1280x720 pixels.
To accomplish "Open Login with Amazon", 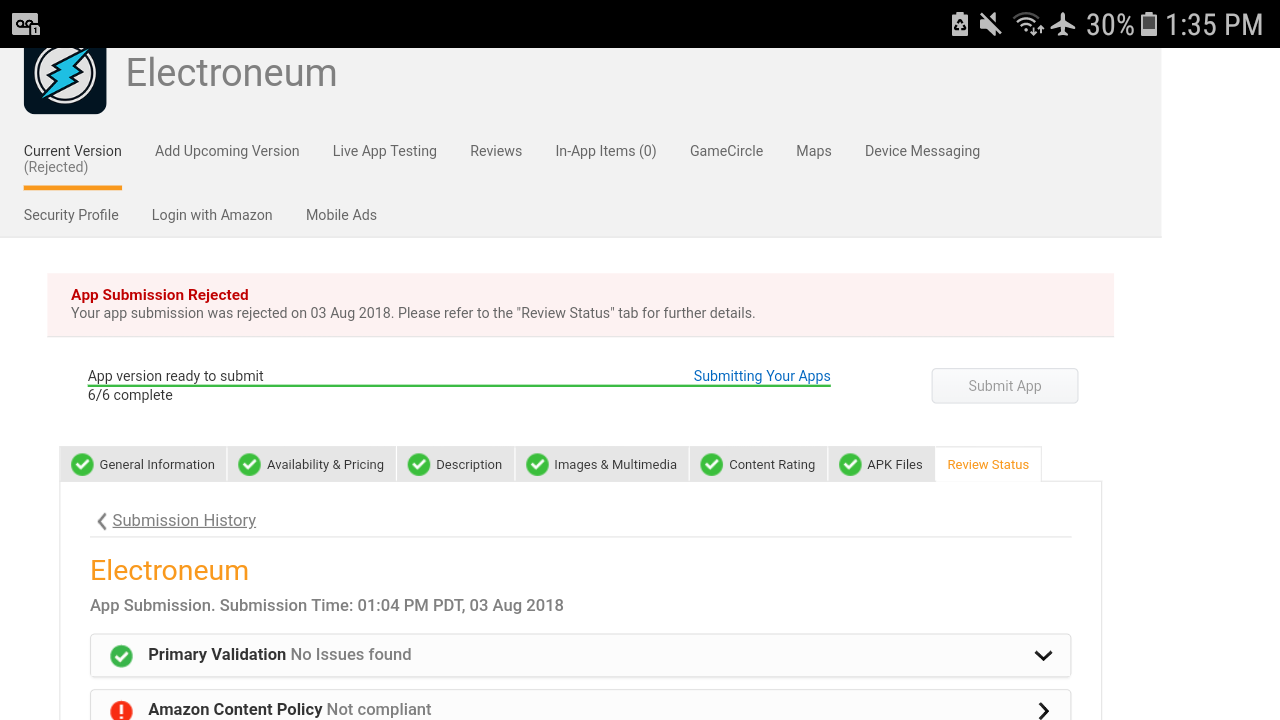I will click(212, 215).
